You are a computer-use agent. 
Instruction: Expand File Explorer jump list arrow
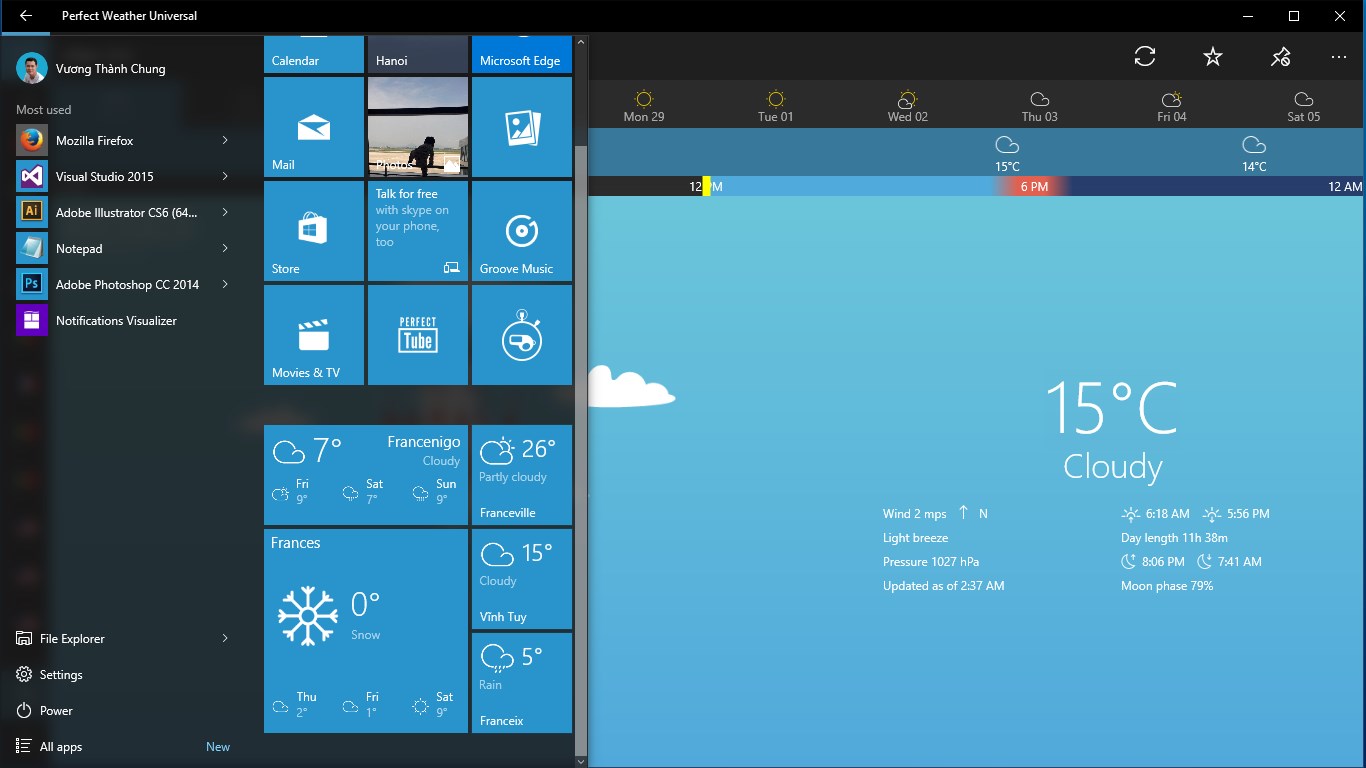(225, 638)
